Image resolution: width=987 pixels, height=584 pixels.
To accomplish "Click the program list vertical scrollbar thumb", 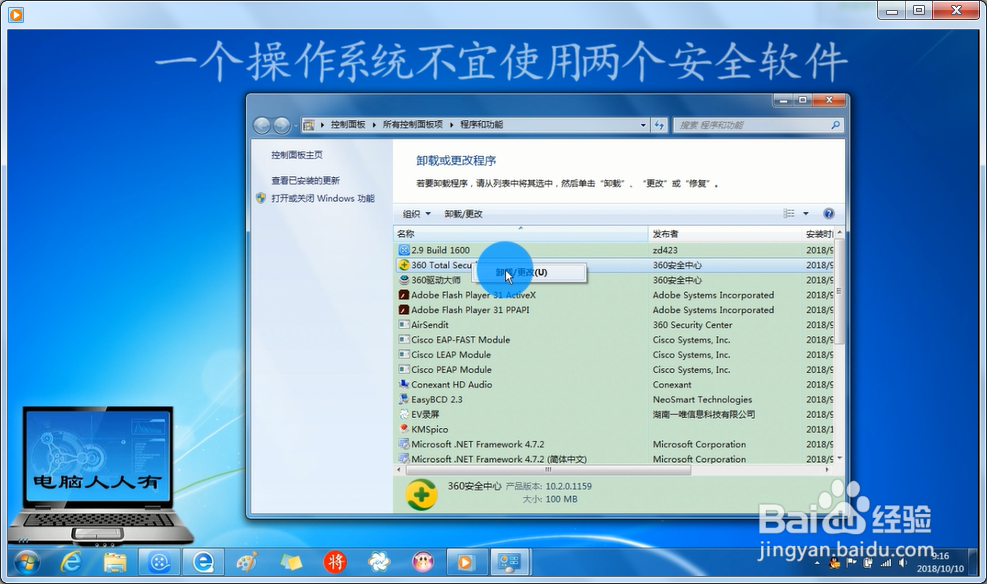I will pos(838,291).
